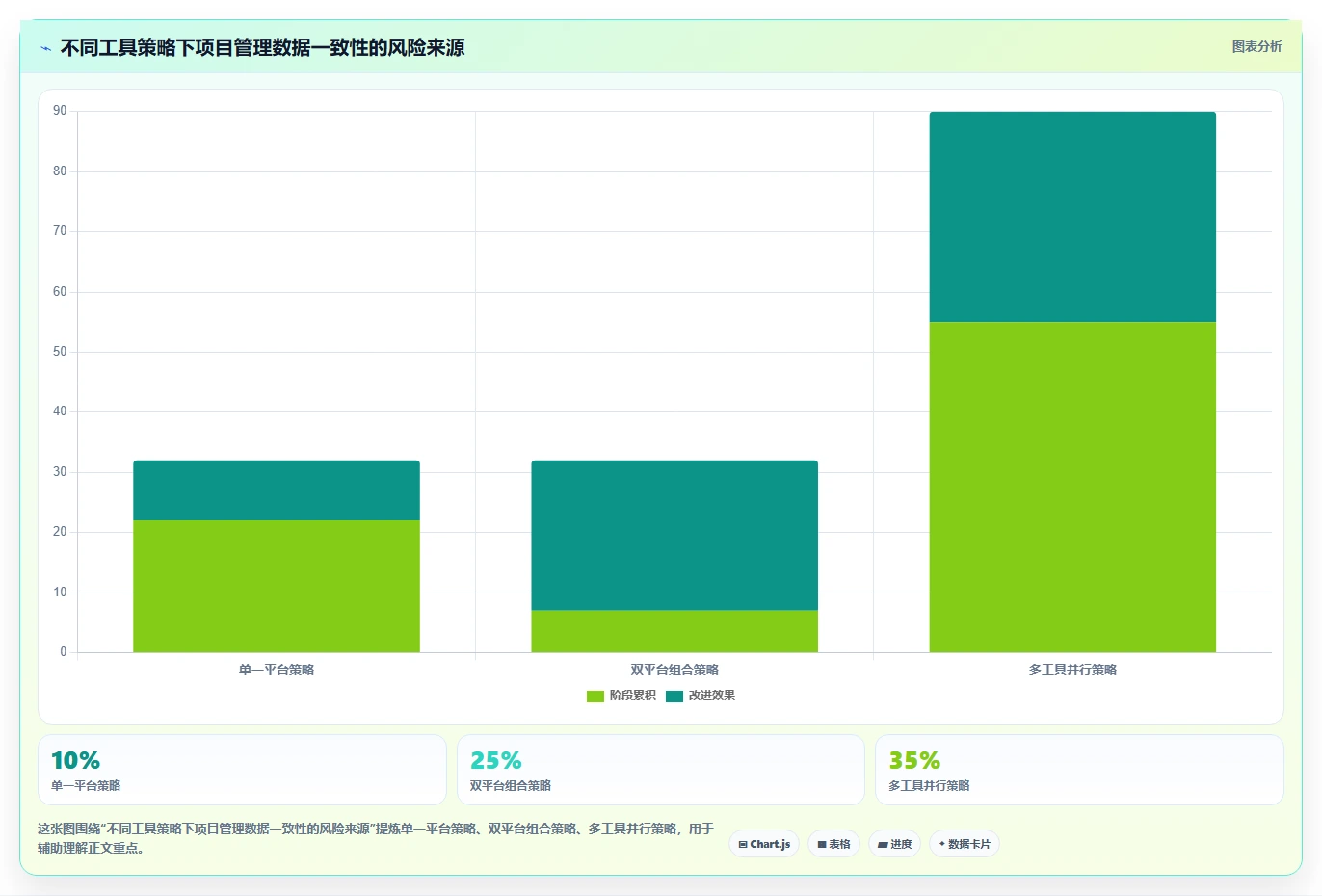The image size is (1322, 896).
Task: Click the teal segment of the 单一平台策略 bar
Action: tap(277, 490)
